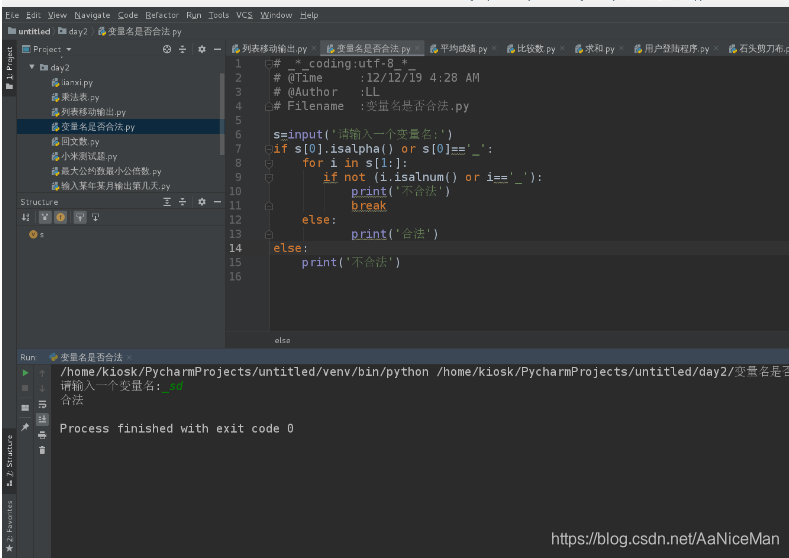Hide the Structure panel with the minus icon
789x558 pixels.
click(x=217, y=202)
